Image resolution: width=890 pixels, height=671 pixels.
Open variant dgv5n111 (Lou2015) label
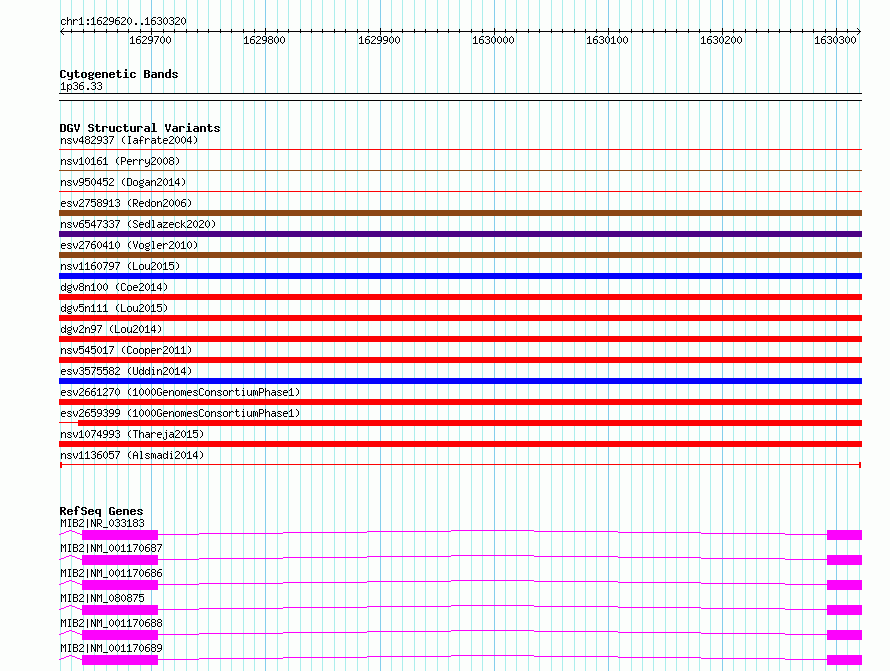[x=114, y=308]
